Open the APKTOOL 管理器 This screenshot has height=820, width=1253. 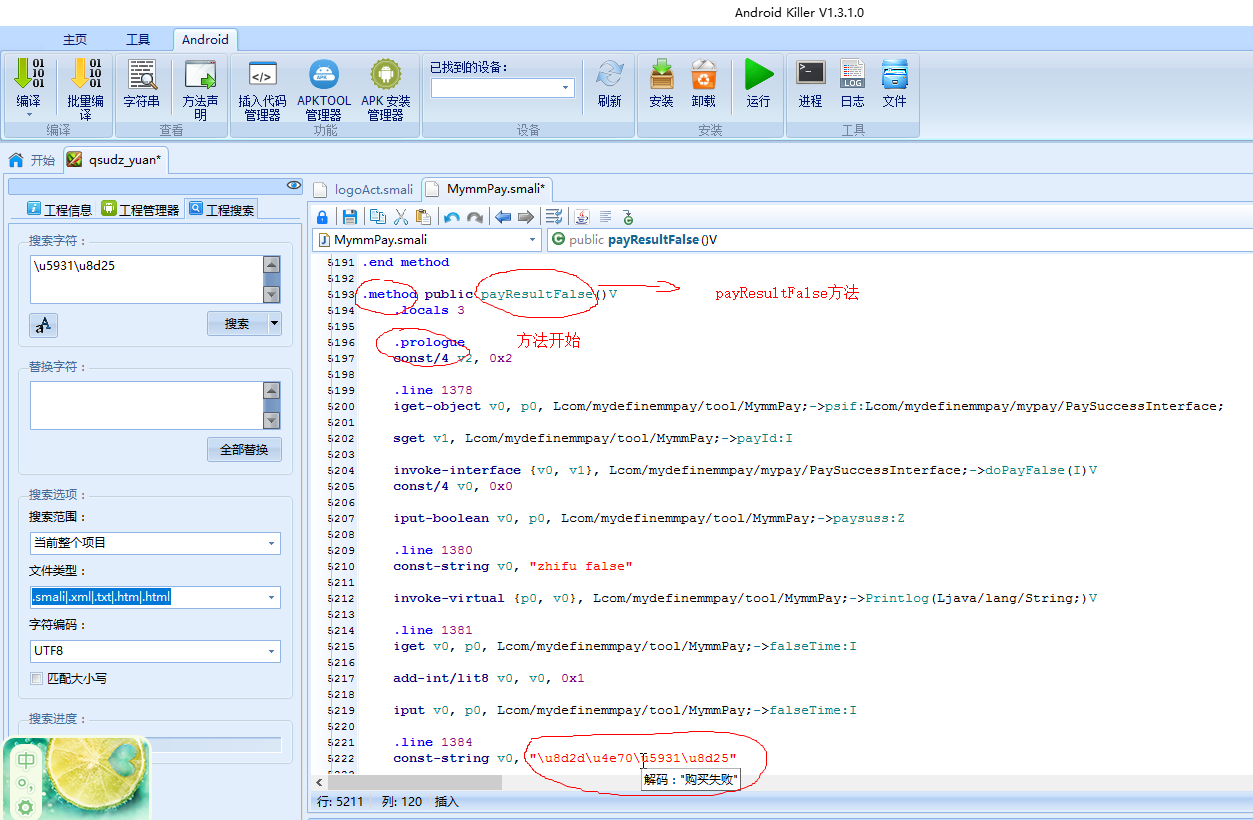point(324,74)
